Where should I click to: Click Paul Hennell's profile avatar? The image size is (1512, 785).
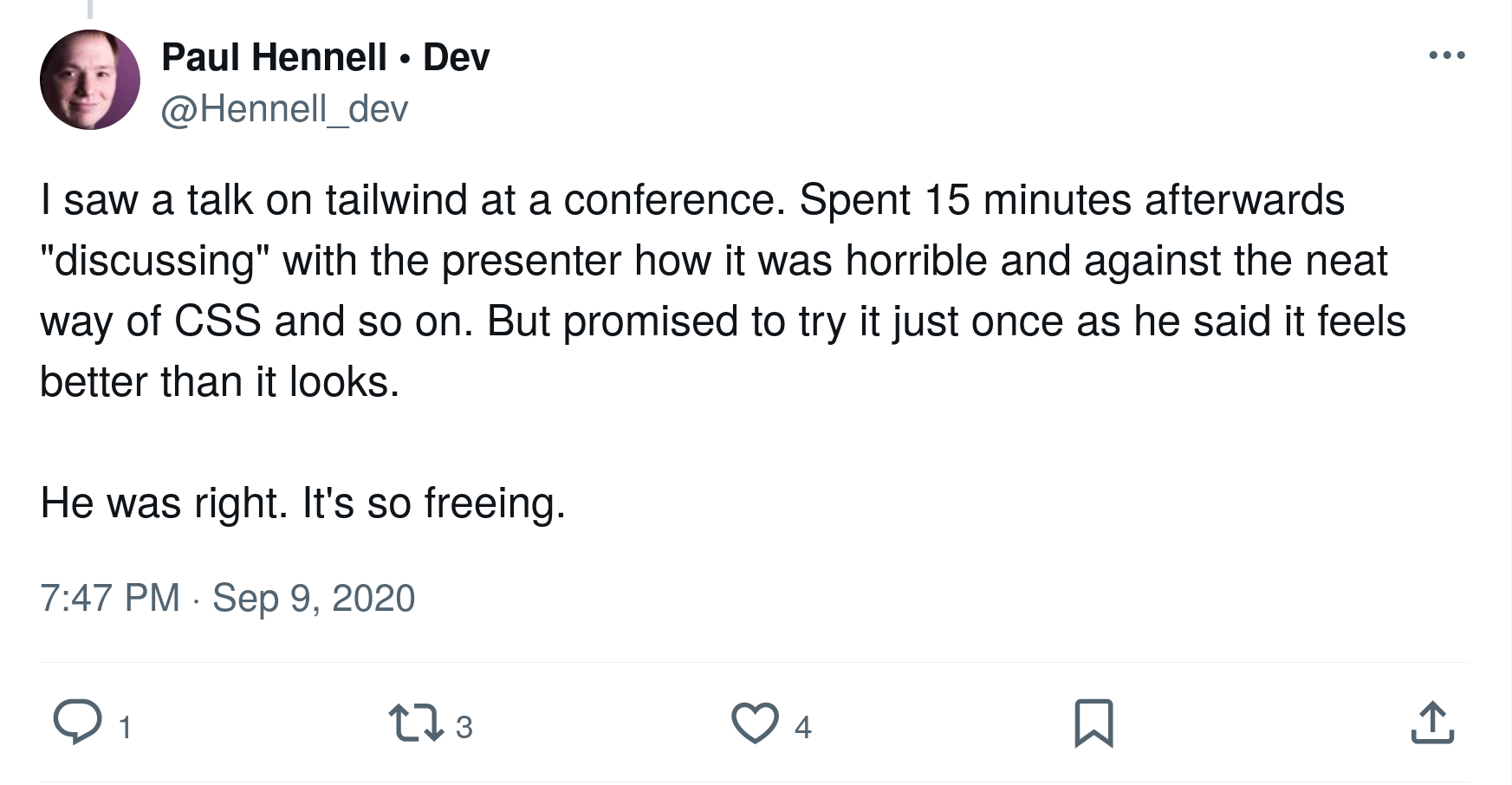coord(90,80)
